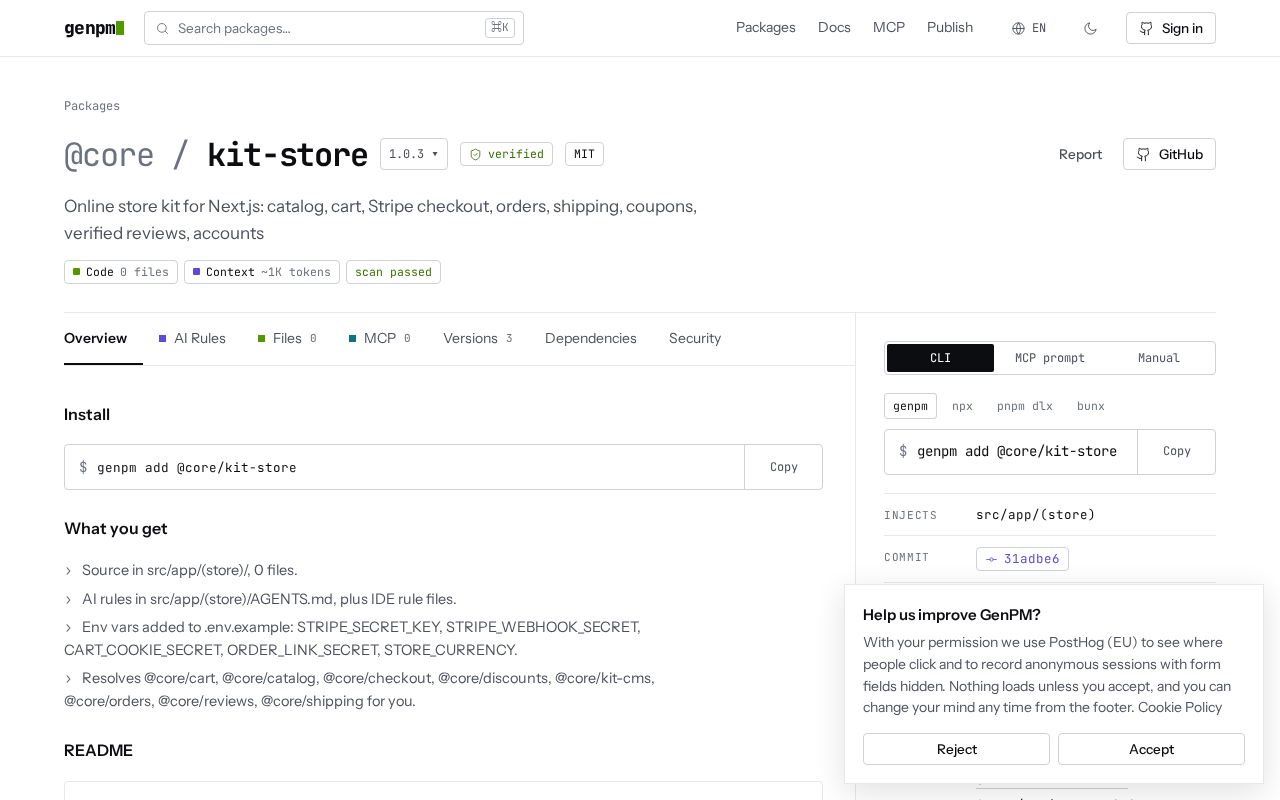Accept analytics in the cookie banner

(x=1151, y=749)
